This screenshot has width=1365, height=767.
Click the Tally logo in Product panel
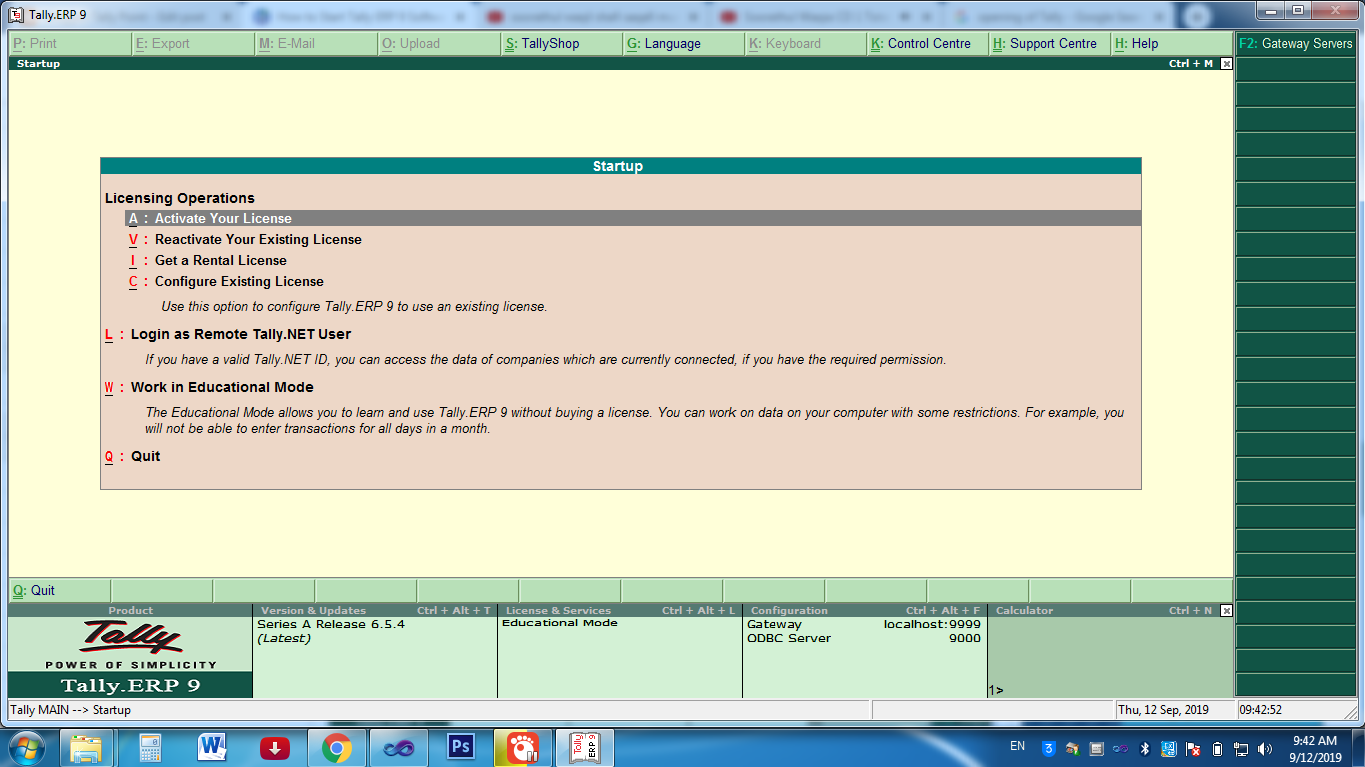(x=131, y=637)
